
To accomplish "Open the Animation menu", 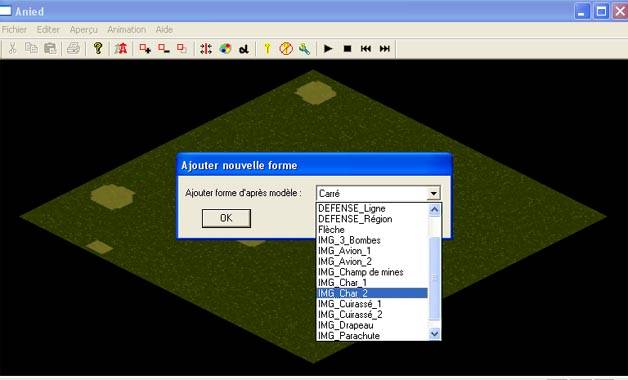I will click(x=127, y=30).
